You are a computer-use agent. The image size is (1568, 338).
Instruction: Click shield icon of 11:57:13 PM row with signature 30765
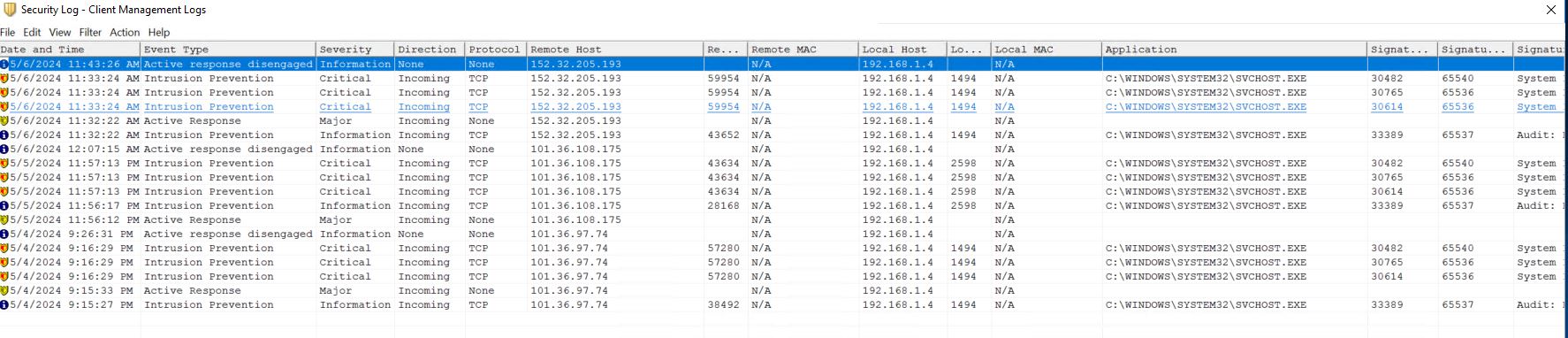pos(4,178)
